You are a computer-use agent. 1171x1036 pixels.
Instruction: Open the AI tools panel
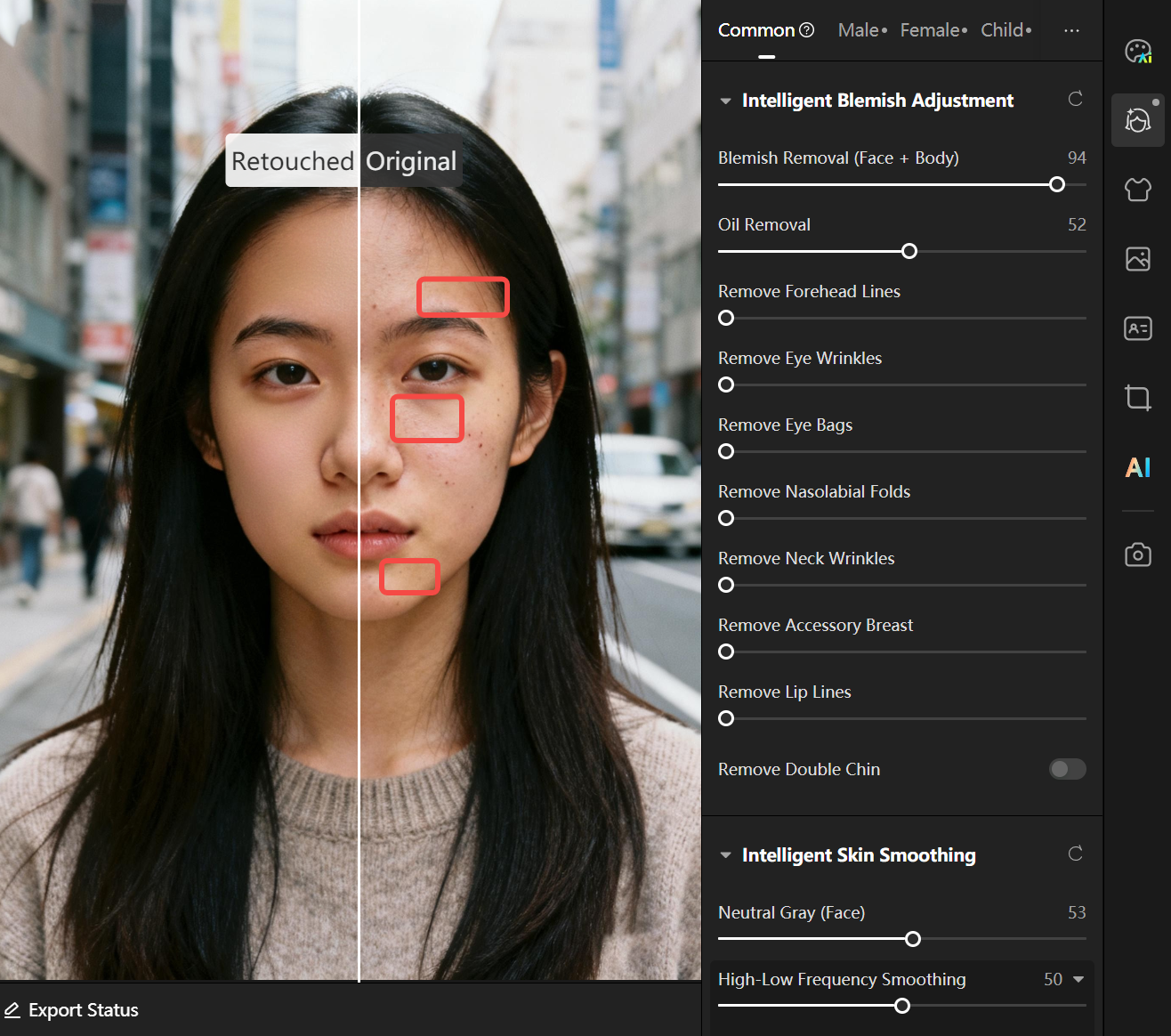[1137, 467]
